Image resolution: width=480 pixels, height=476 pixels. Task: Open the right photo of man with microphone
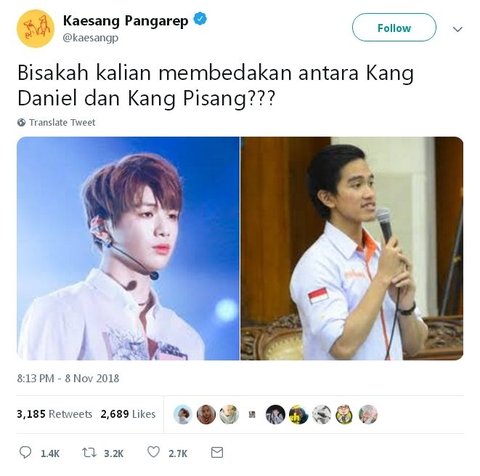coord(352,248)
